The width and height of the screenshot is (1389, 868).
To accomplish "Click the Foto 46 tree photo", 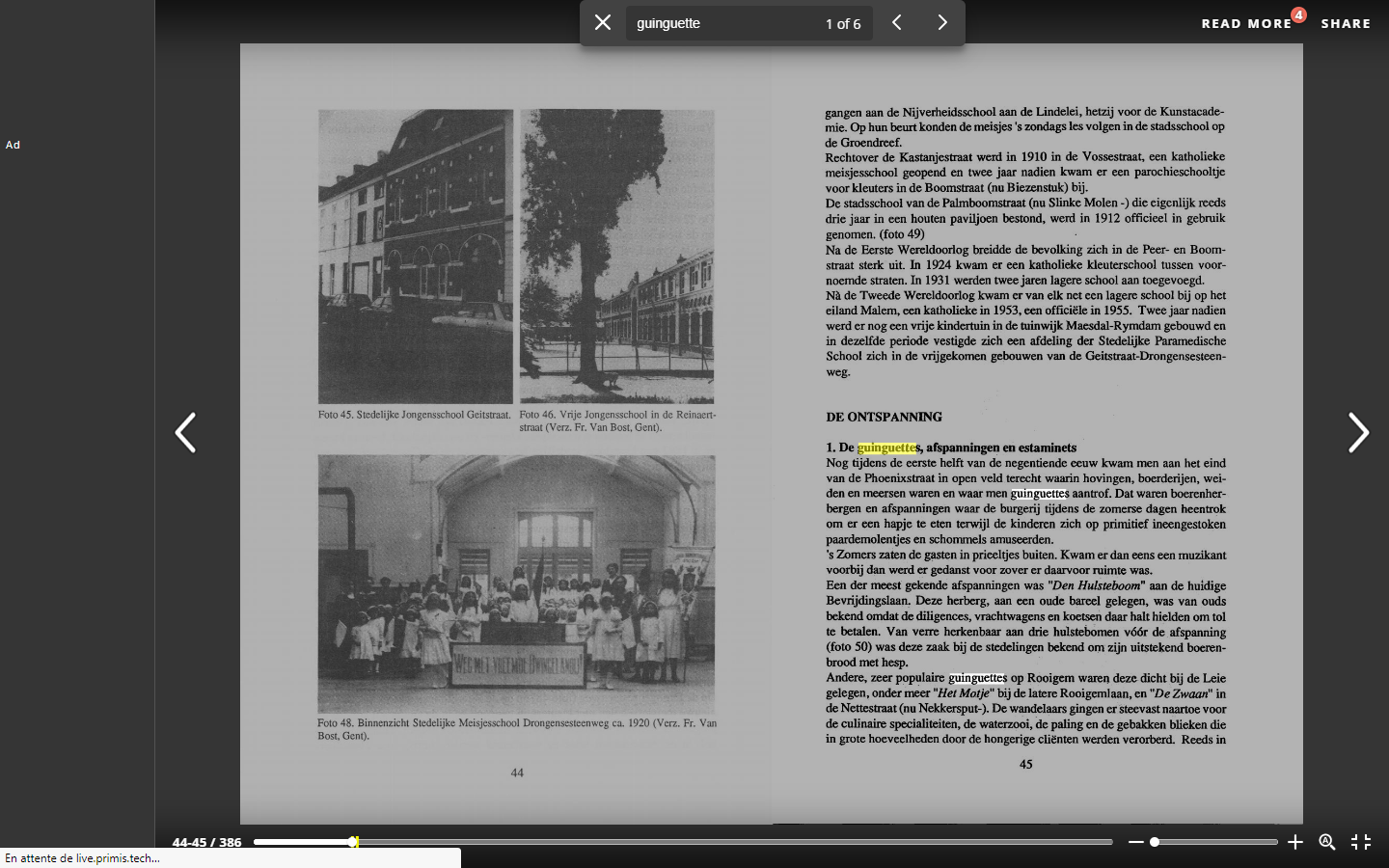I will coord(617,257).
